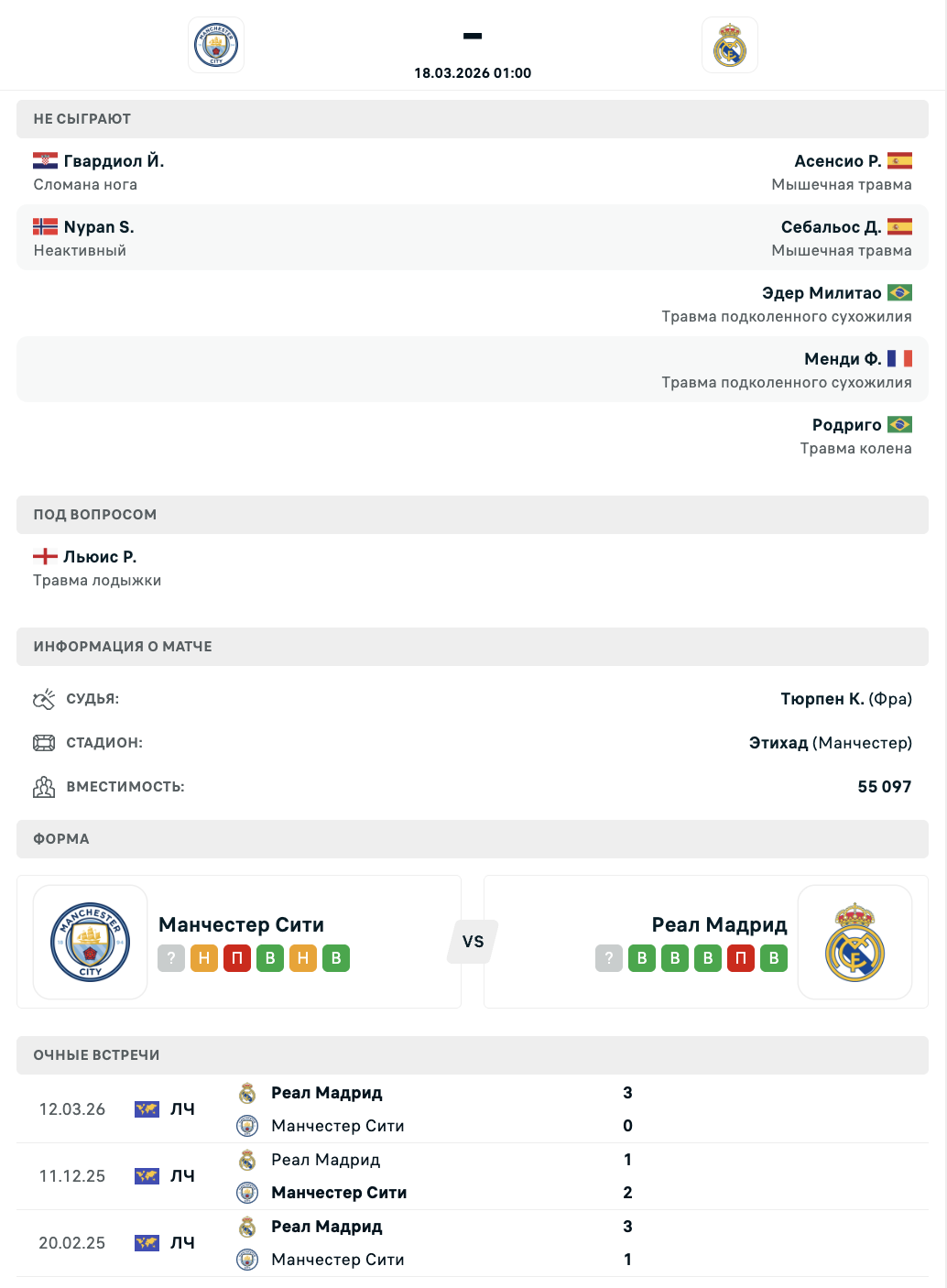This screenshot has width=947, height=1288.
Task: Click referee name Тюрпен К.
Action: (822, 699)
